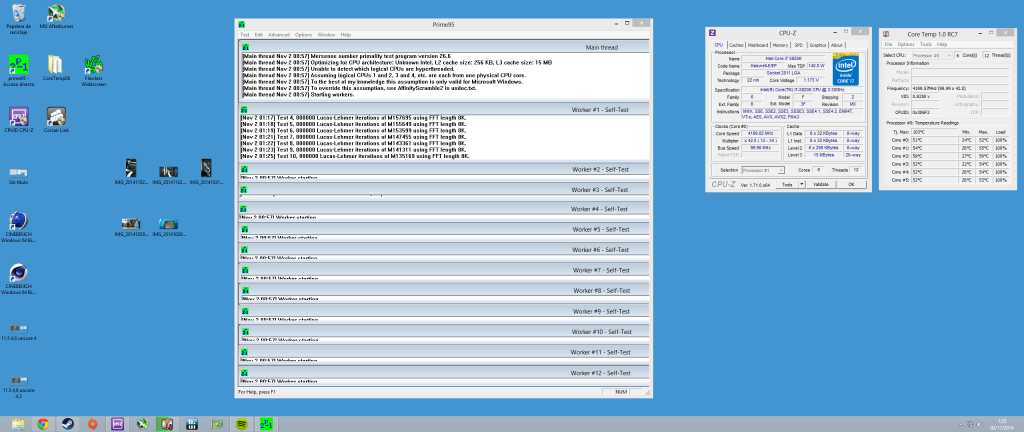Open the Papelera de reciclaje desktop icon
Screen dimensions: 1024x432
(19, 18)
